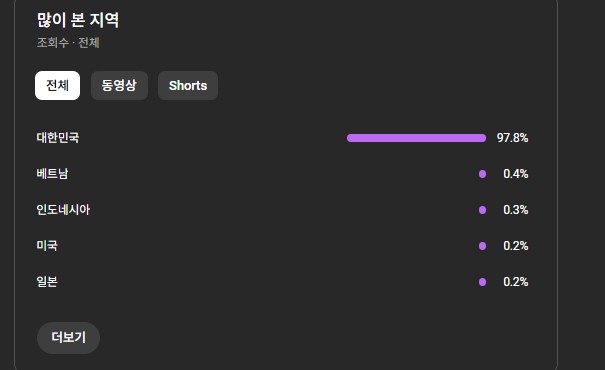605x370 pixels.
Task: Open the 더보기 button
Action: 68,338
